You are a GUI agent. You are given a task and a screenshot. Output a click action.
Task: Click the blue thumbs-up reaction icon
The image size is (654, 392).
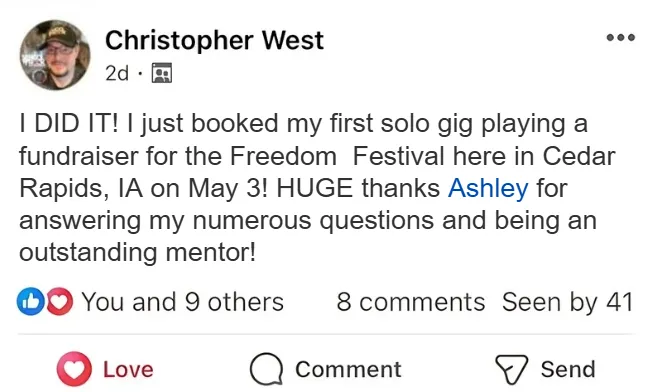[30, 302]
